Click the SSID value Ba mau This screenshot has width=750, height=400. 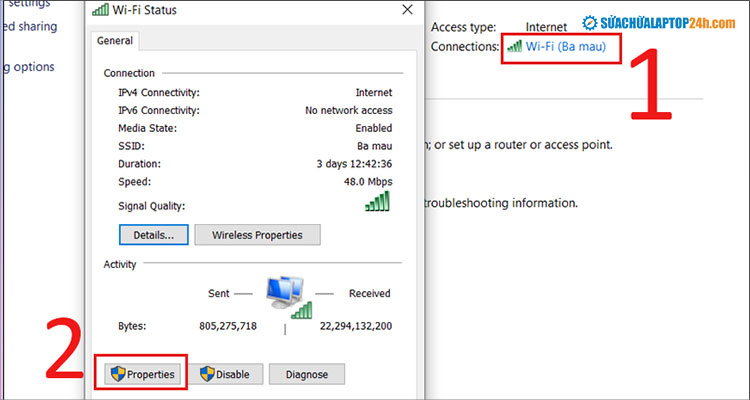click(x=373, y=146)
